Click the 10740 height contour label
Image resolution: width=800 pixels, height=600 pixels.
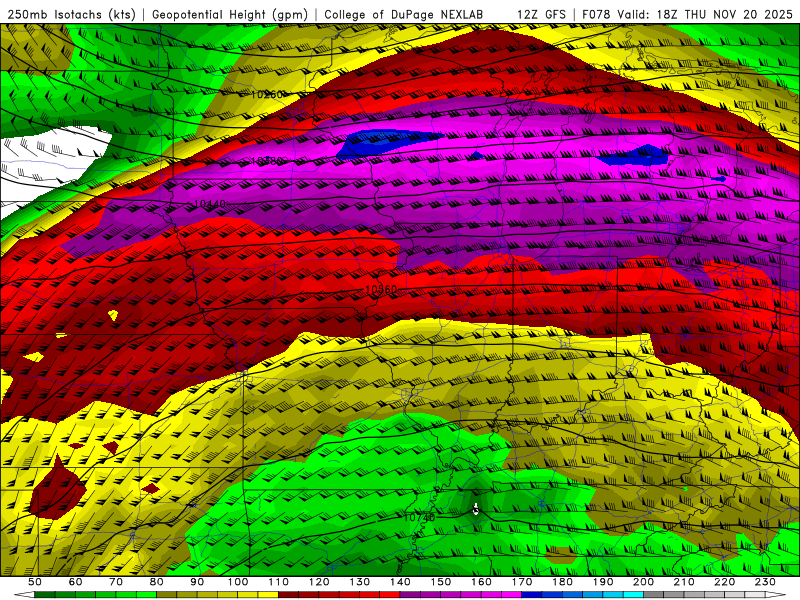click(x=419, y=517)
